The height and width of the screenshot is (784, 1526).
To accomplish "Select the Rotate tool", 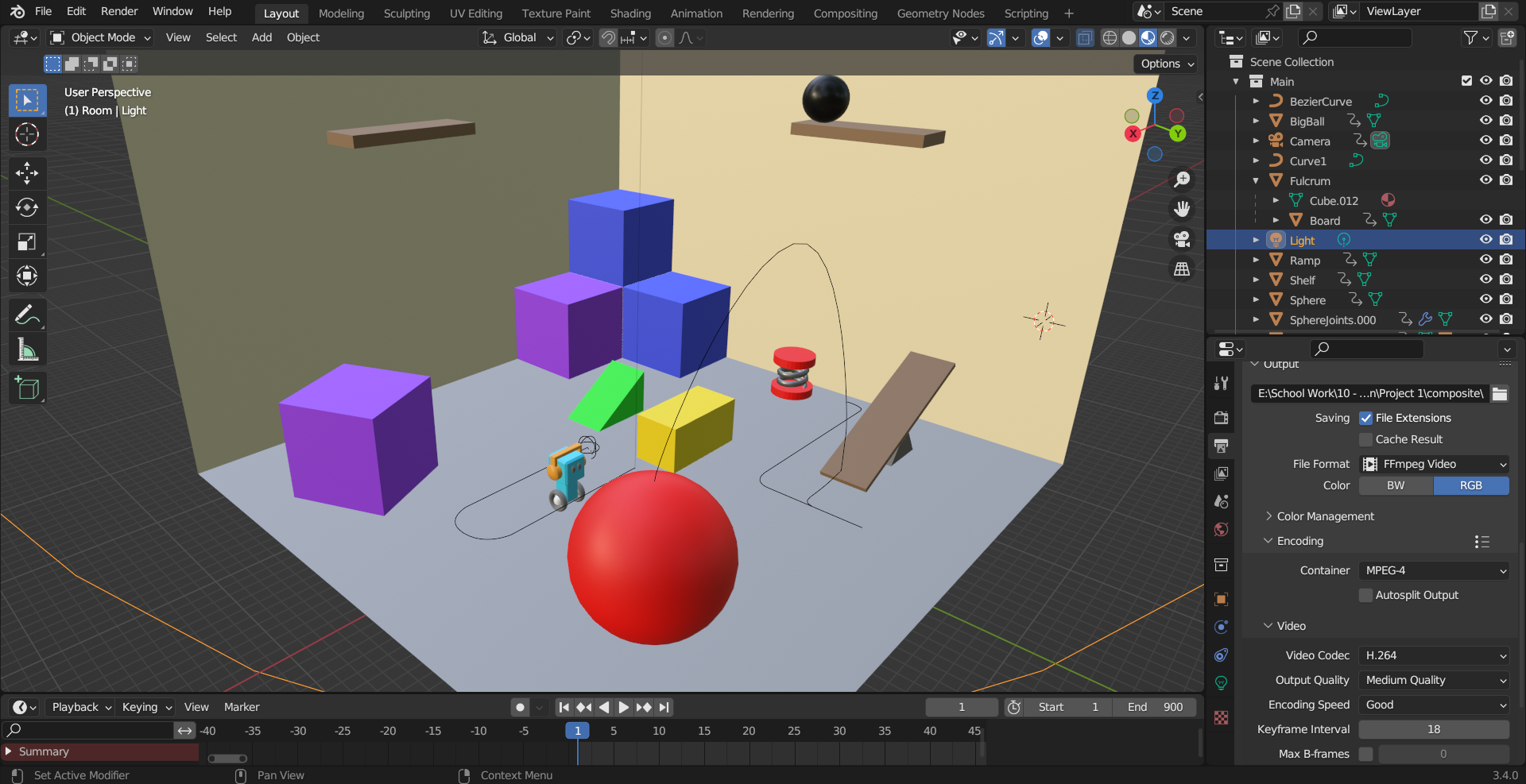I will tap(27, 208).
